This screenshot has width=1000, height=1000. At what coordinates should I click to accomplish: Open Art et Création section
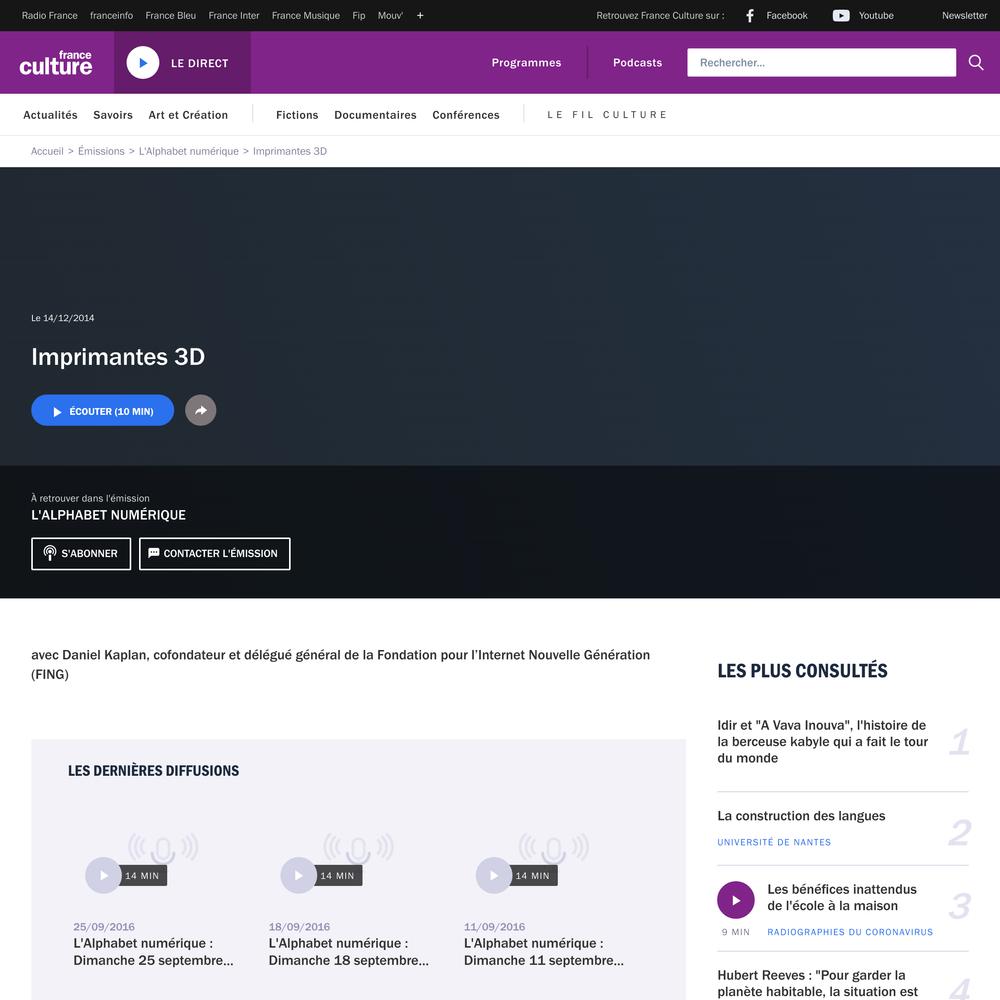point(188,115)
